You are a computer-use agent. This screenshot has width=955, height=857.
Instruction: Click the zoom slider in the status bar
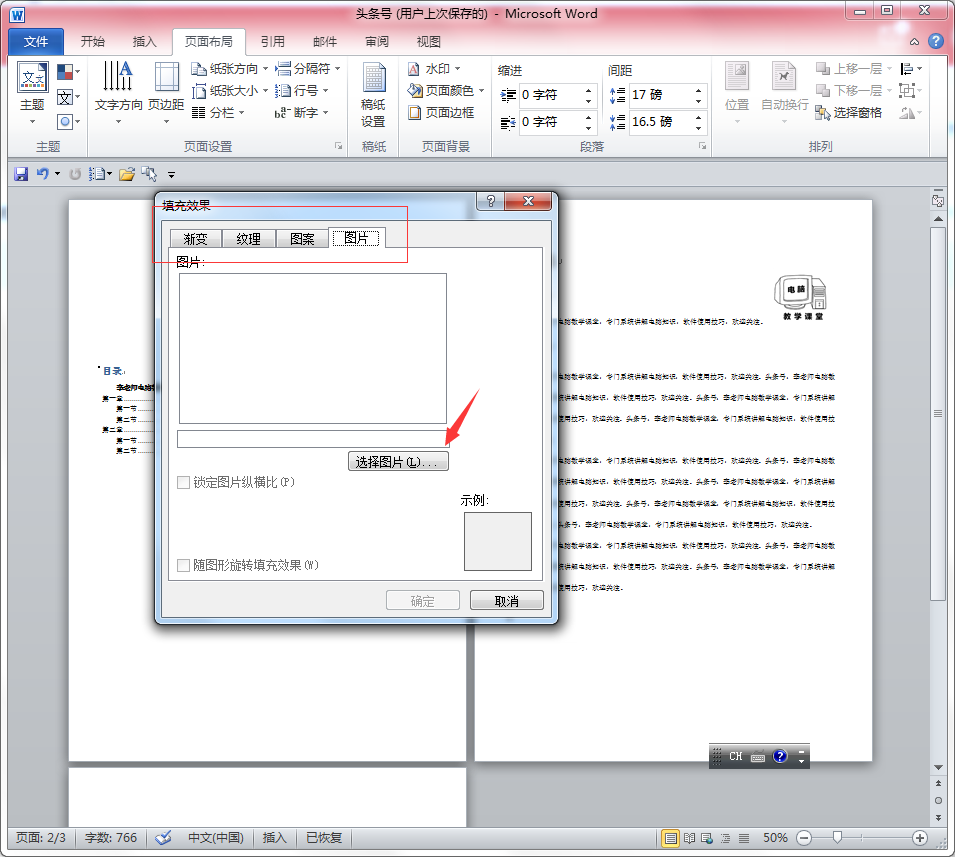pyautogui.click(x=837, y=838)
